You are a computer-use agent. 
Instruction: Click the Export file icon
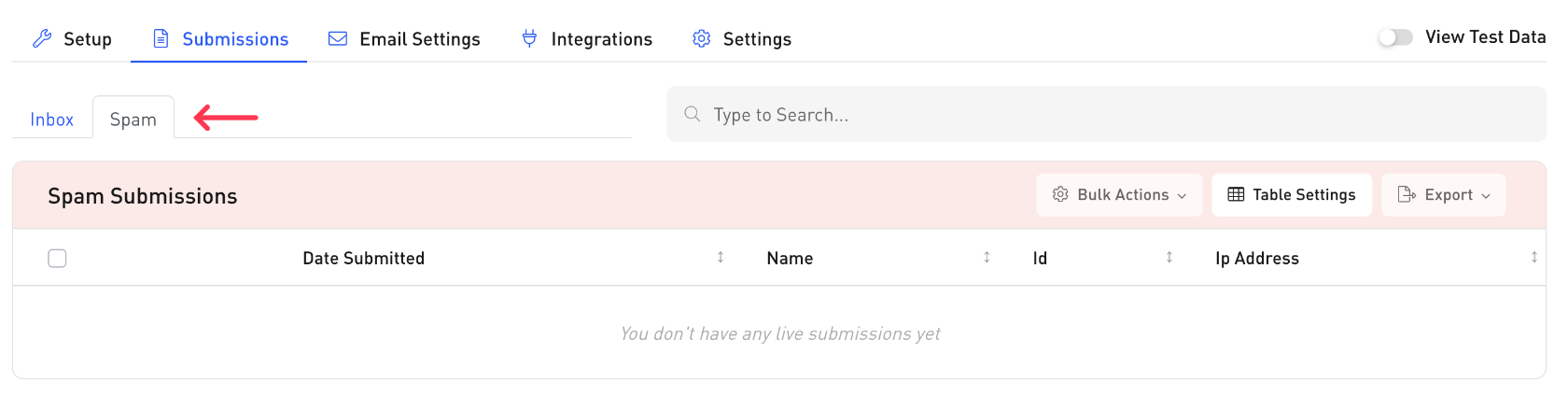click(x=1407, y=194)
